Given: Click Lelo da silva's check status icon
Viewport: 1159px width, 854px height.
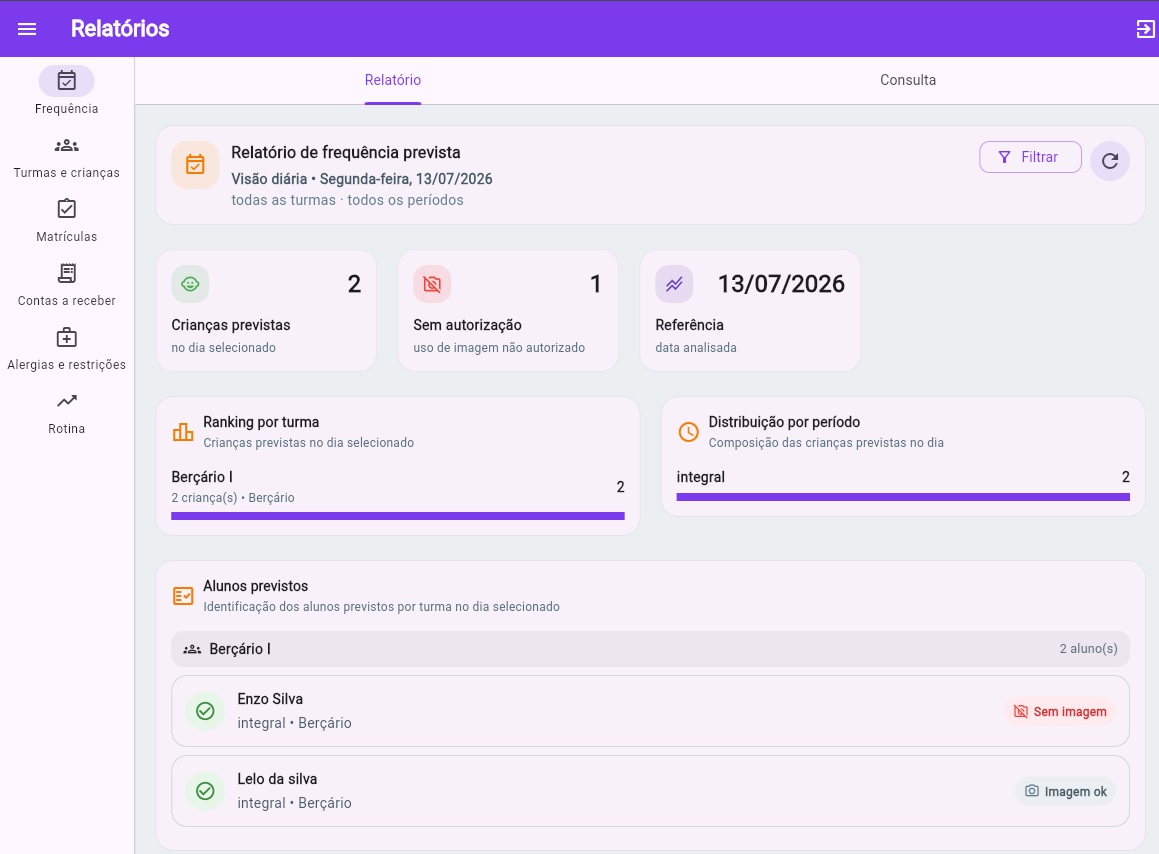Looking at the screenshot, I should [x=205, y=790].
